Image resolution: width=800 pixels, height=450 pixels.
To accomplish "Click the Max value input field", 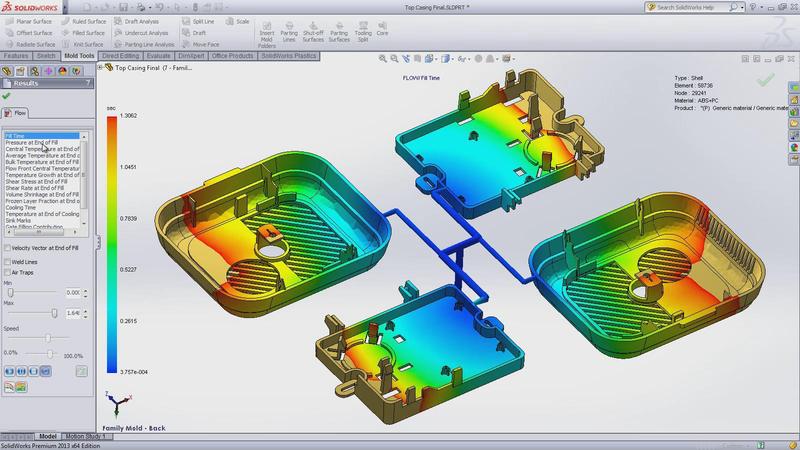I will 72,313.
